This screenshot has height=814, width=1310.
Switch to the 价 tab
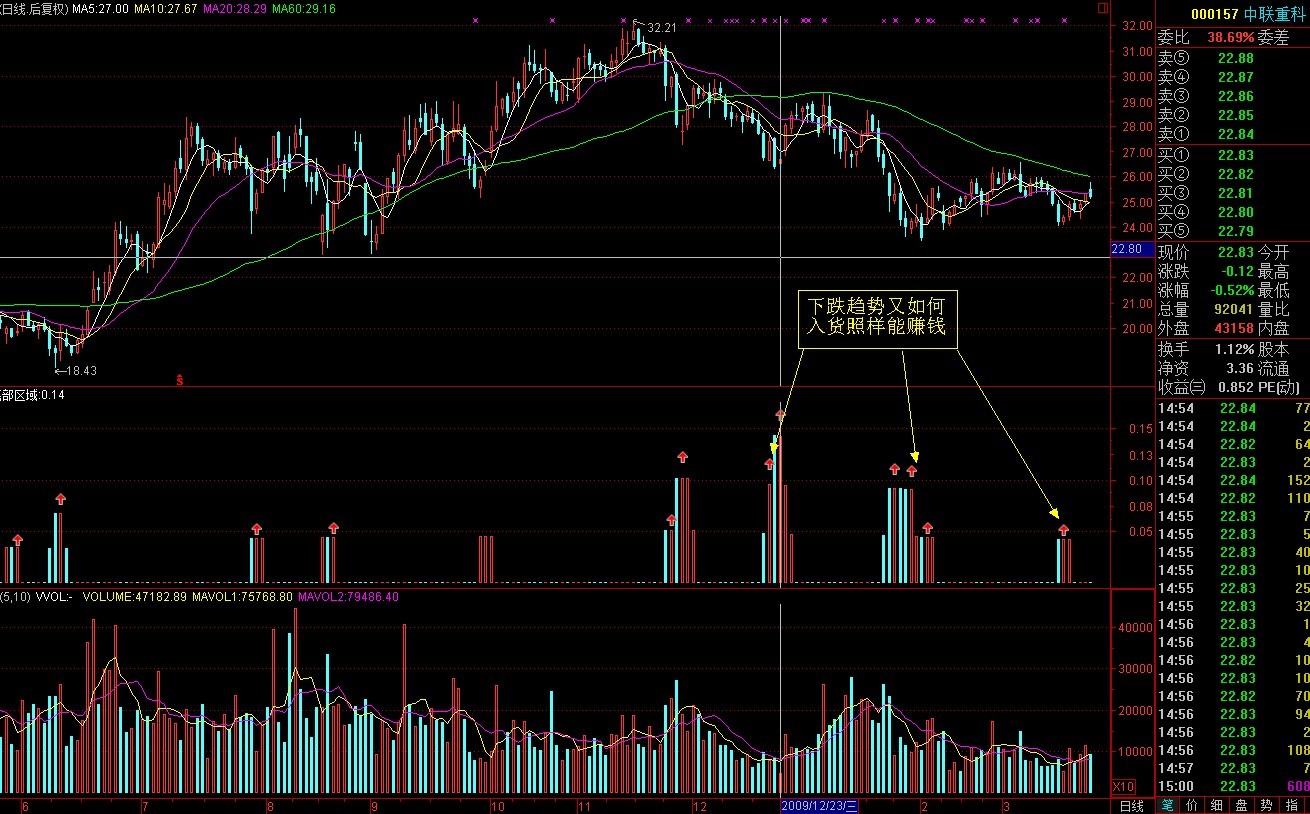[x=1191, y=806]
